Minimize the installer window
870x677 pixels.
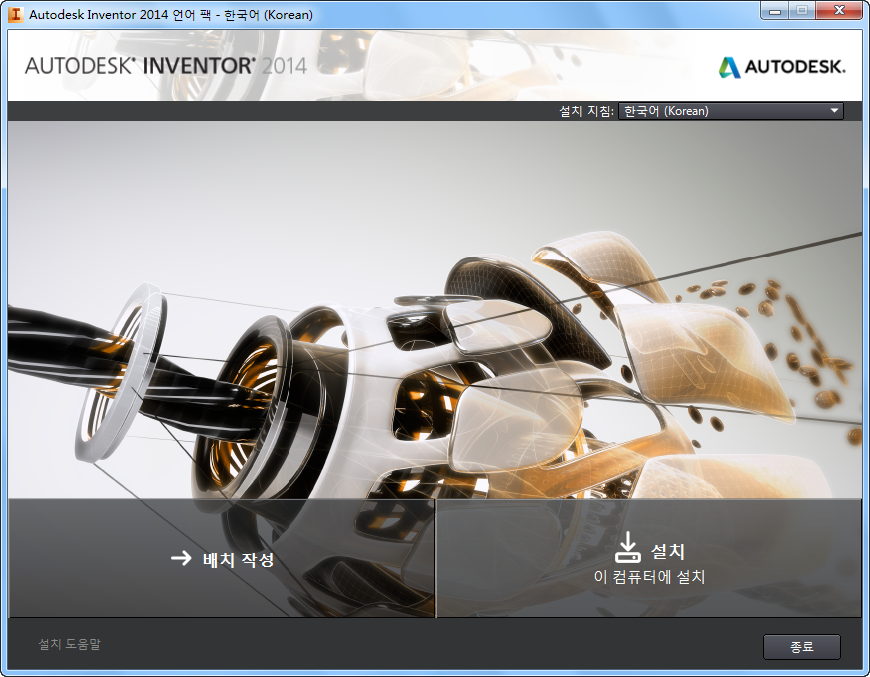pos(775,11)
